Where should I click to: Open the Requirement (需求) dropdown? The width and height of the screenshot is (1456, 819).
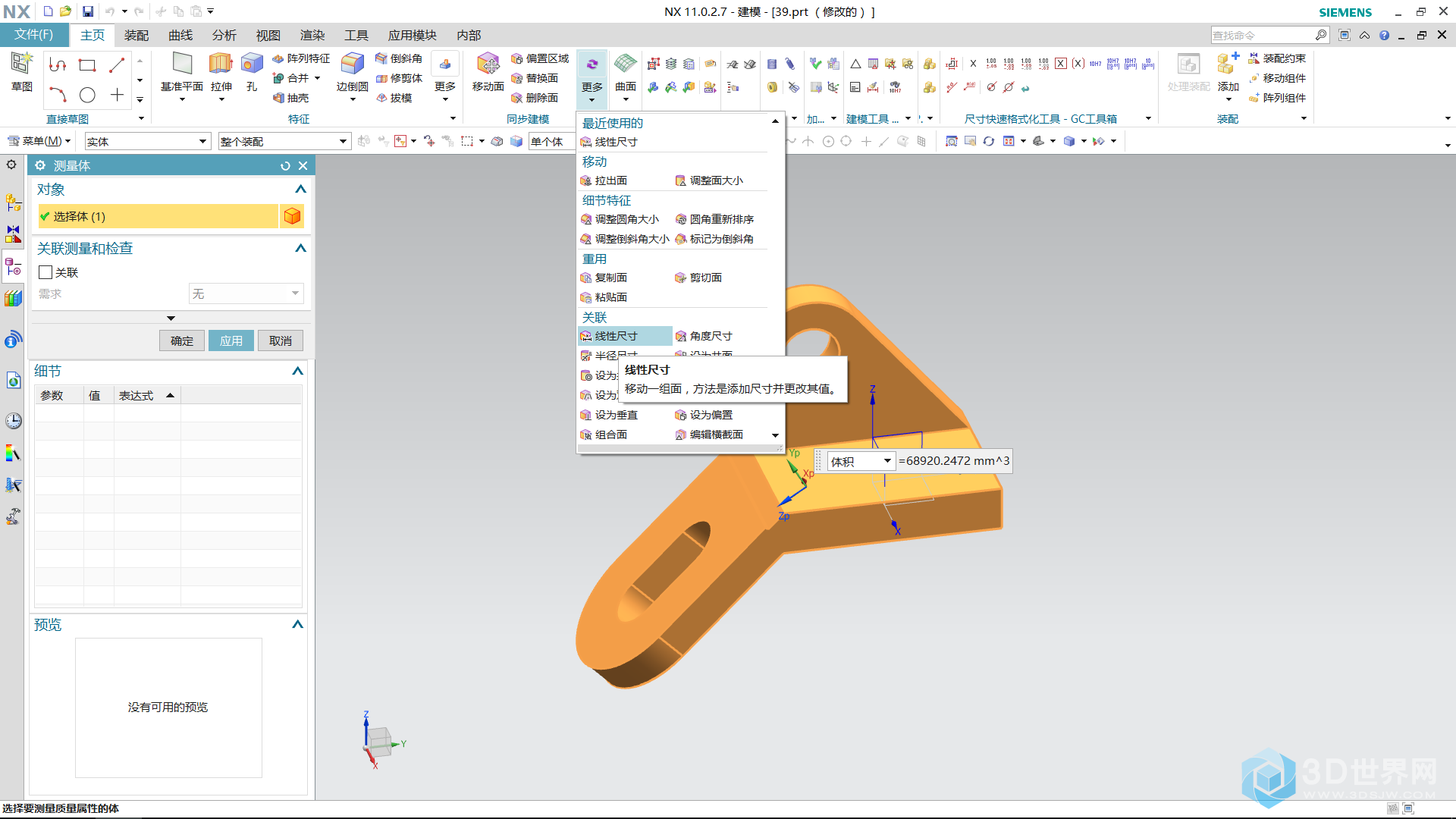point(246,293)
